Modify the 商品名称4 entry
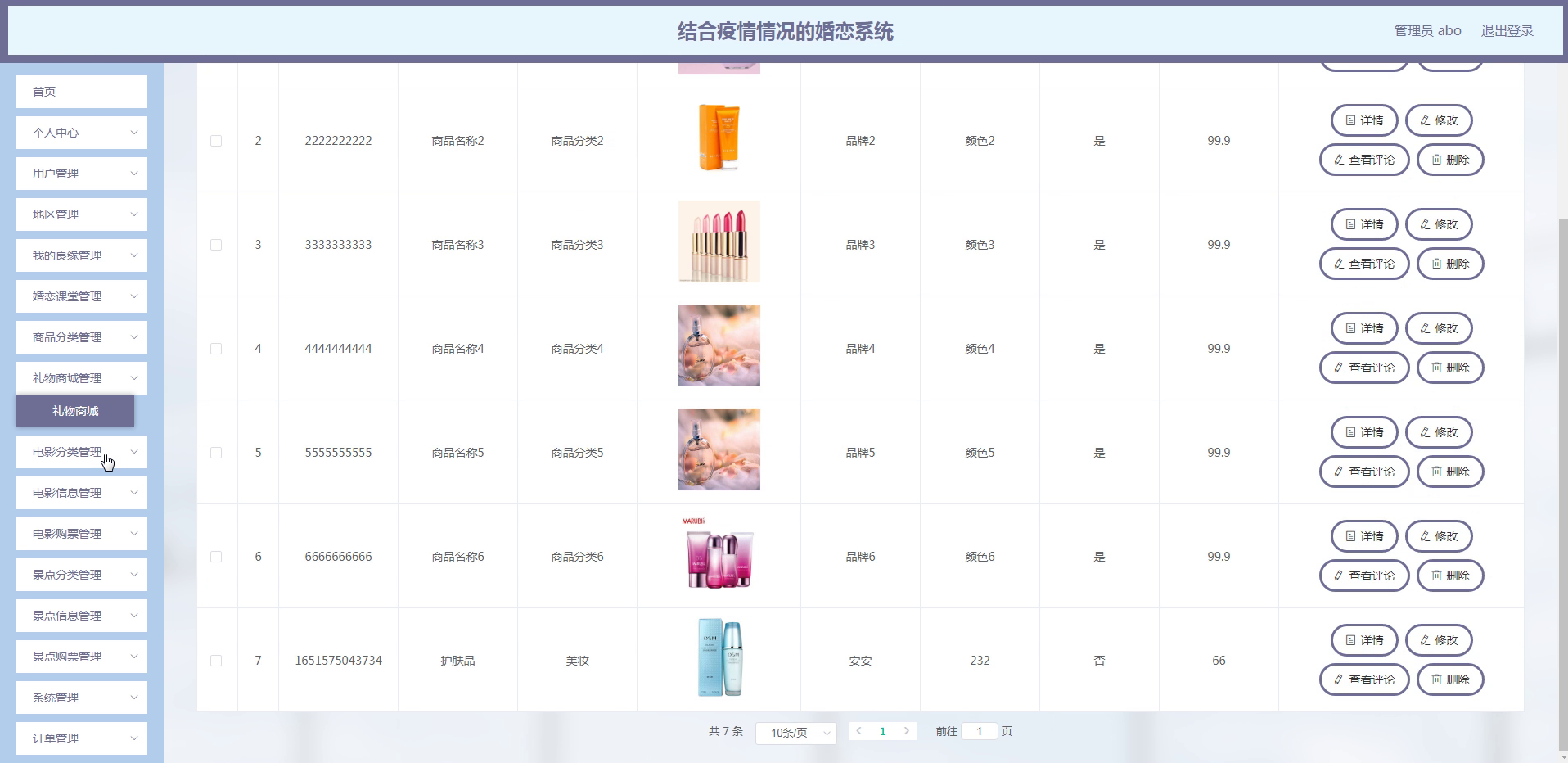The height and width of the screenshot is (763, 1568). [x=1439, y=328]
